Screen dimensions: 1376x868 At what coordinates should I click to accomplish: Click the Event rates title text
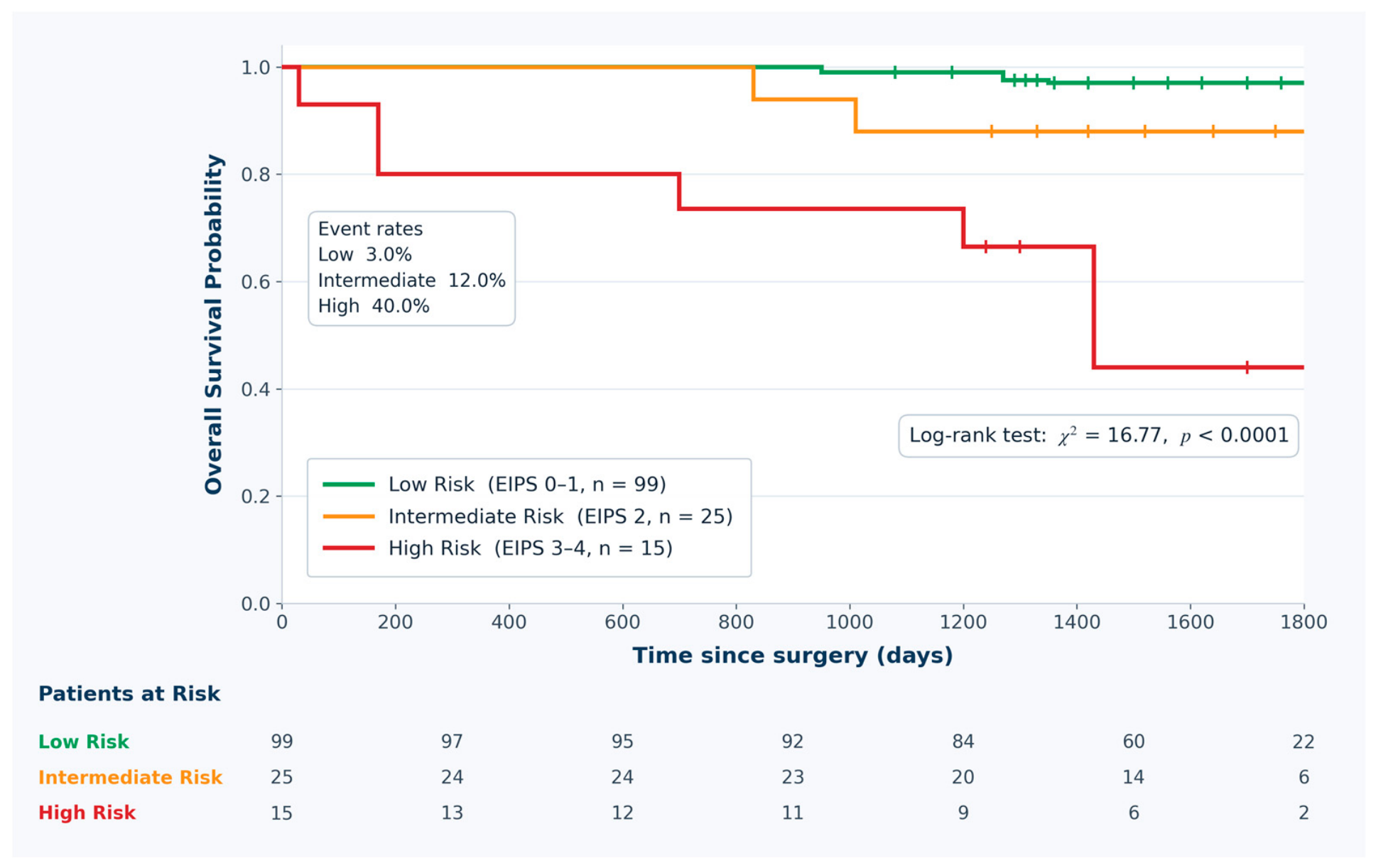(x=370, y=229)
